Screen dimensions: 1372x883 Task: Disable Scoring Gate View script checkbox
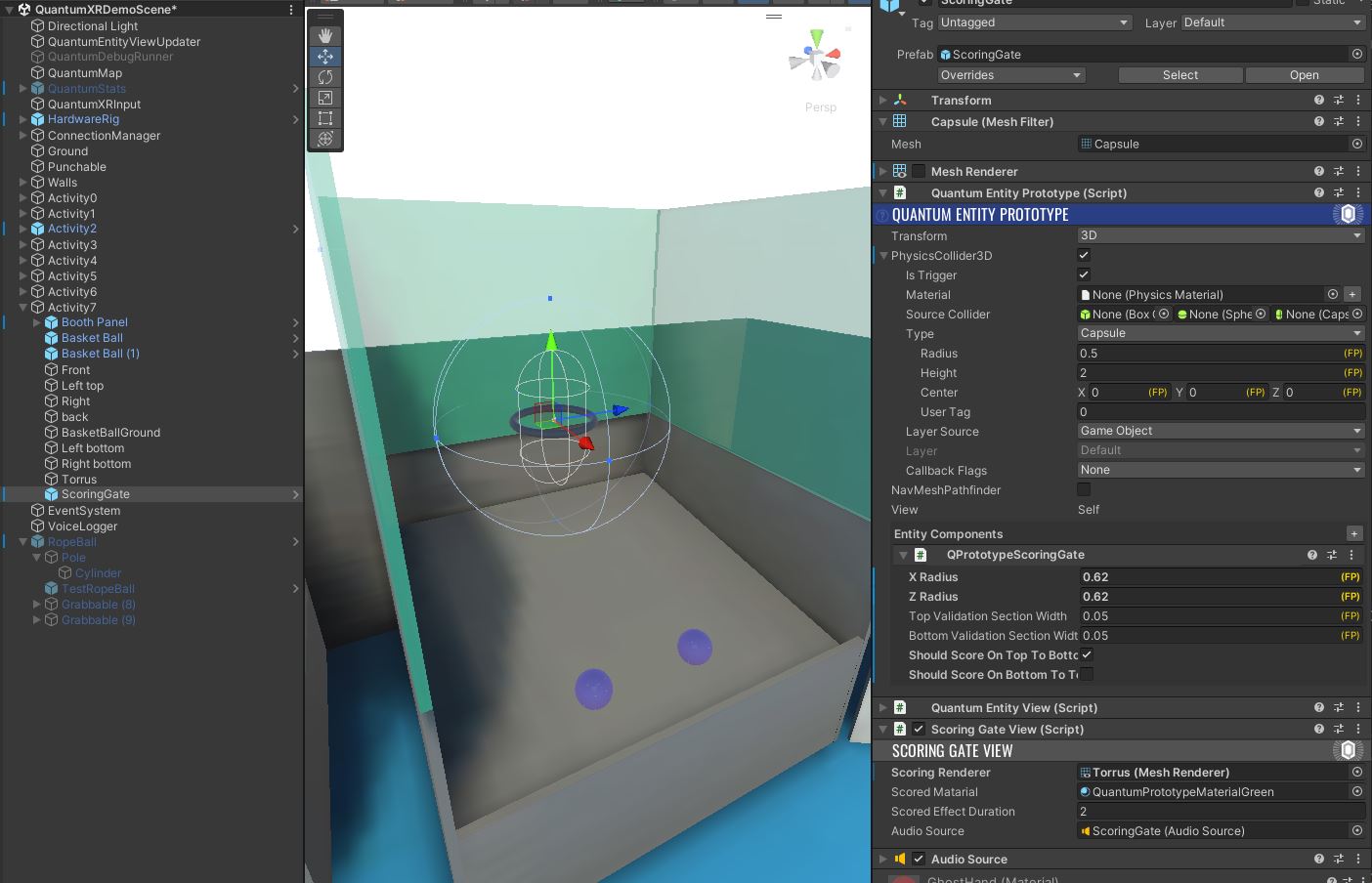click(x=919, y=729)
